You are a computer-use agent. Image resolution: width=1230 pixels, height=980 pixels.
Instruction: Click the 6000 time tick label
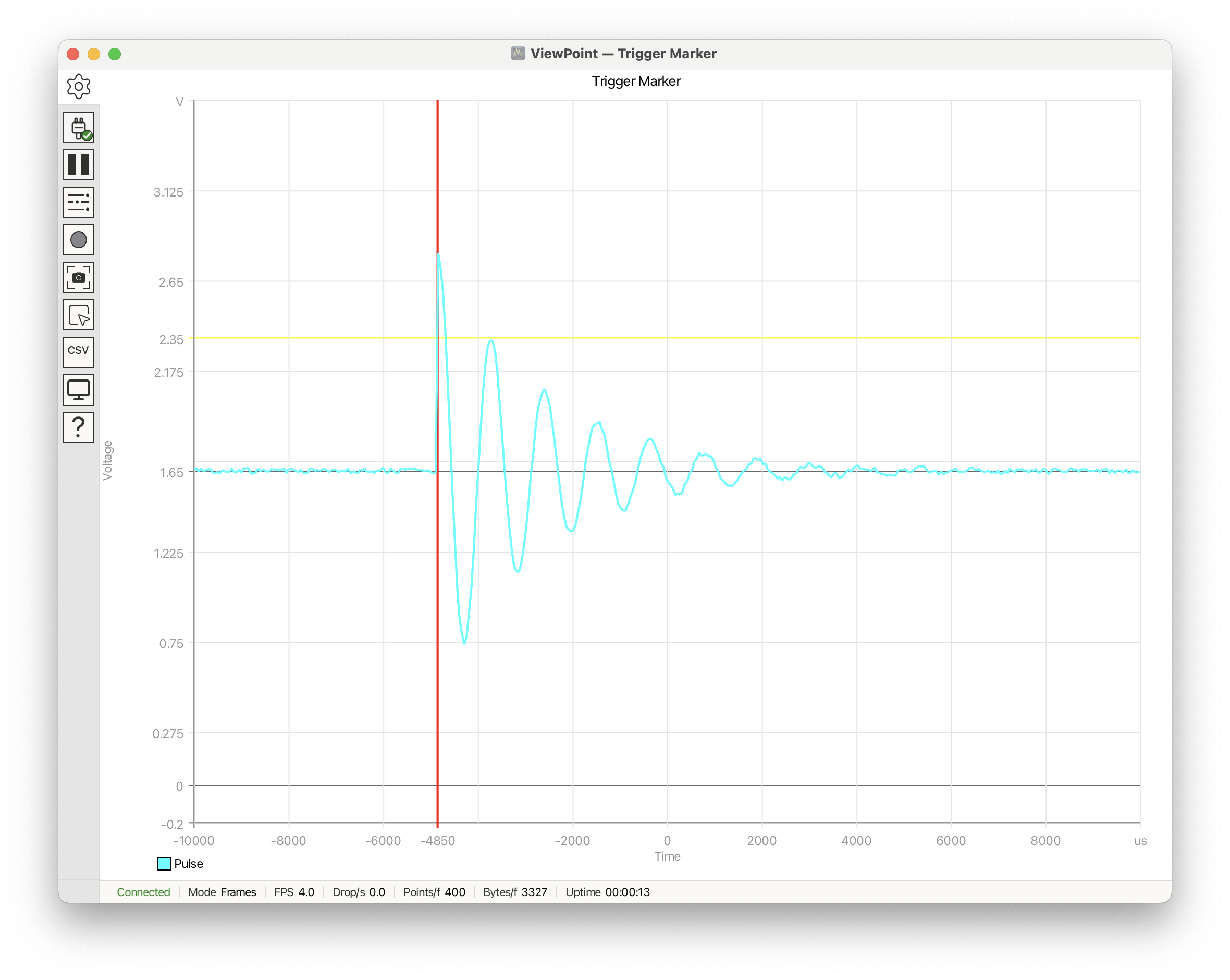(x=951, y=841)
